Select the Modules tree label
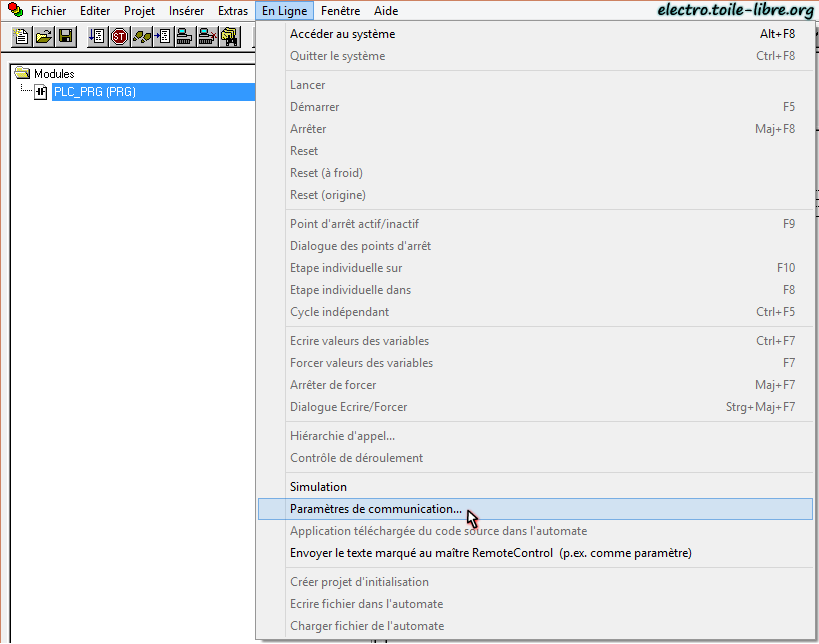The width and height of the screenshot is (819, 644). tap(54, 74)
